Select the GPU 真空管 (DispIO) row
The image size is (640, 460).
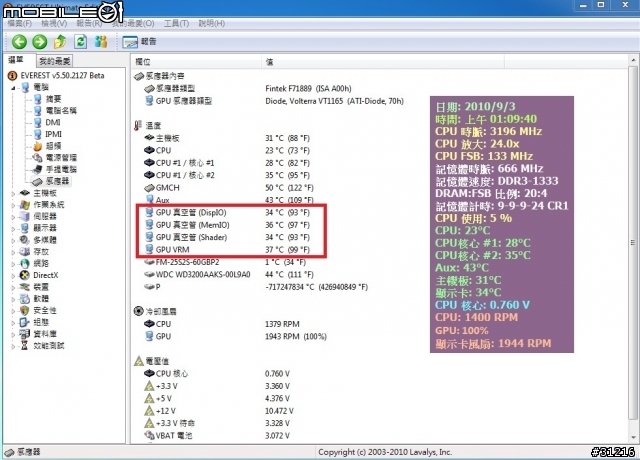pyautogui.click(x=227, y=212)
